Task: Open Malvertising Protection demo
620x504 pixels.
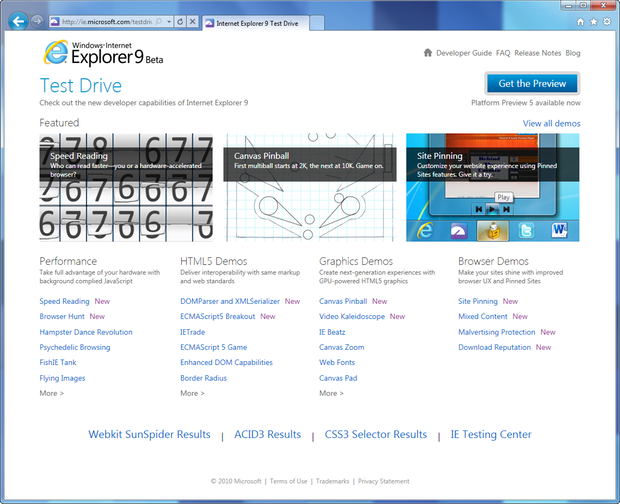Action: (x=497, y=332)
